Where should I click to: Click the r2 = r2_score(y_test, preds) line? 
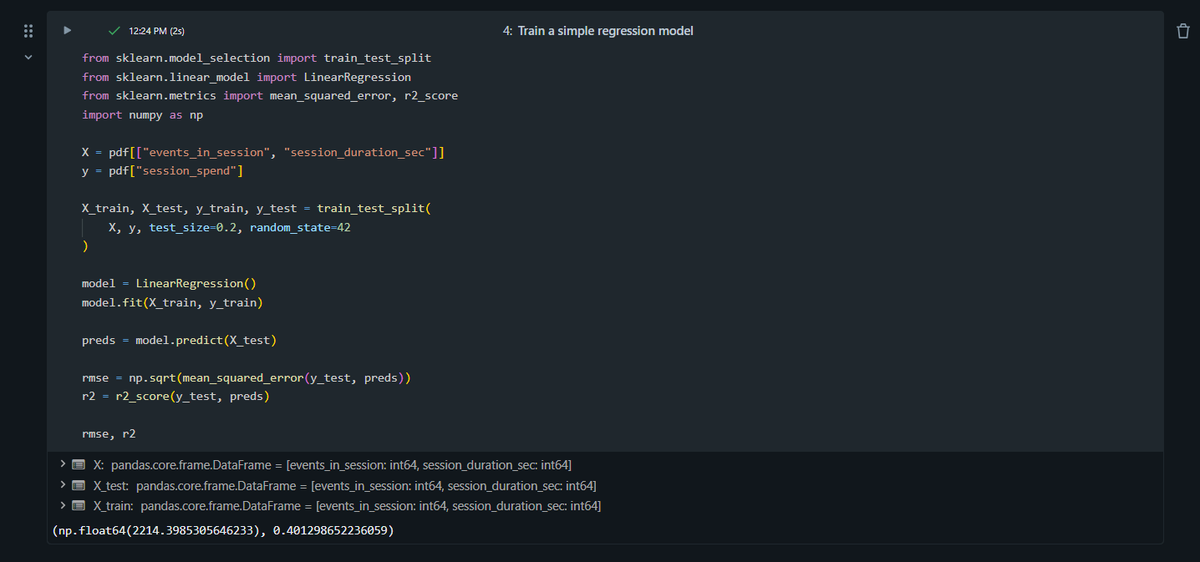tap(176, 397)
